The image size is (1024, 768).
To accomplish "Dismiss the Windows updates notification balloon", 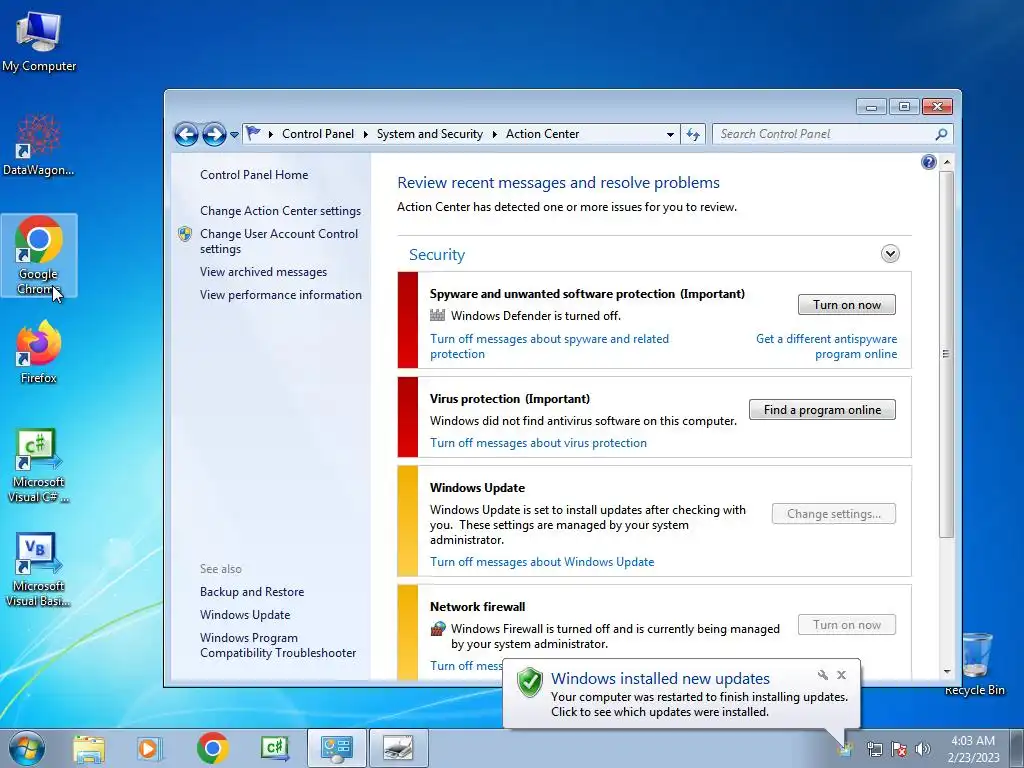I will coord(842,675).
